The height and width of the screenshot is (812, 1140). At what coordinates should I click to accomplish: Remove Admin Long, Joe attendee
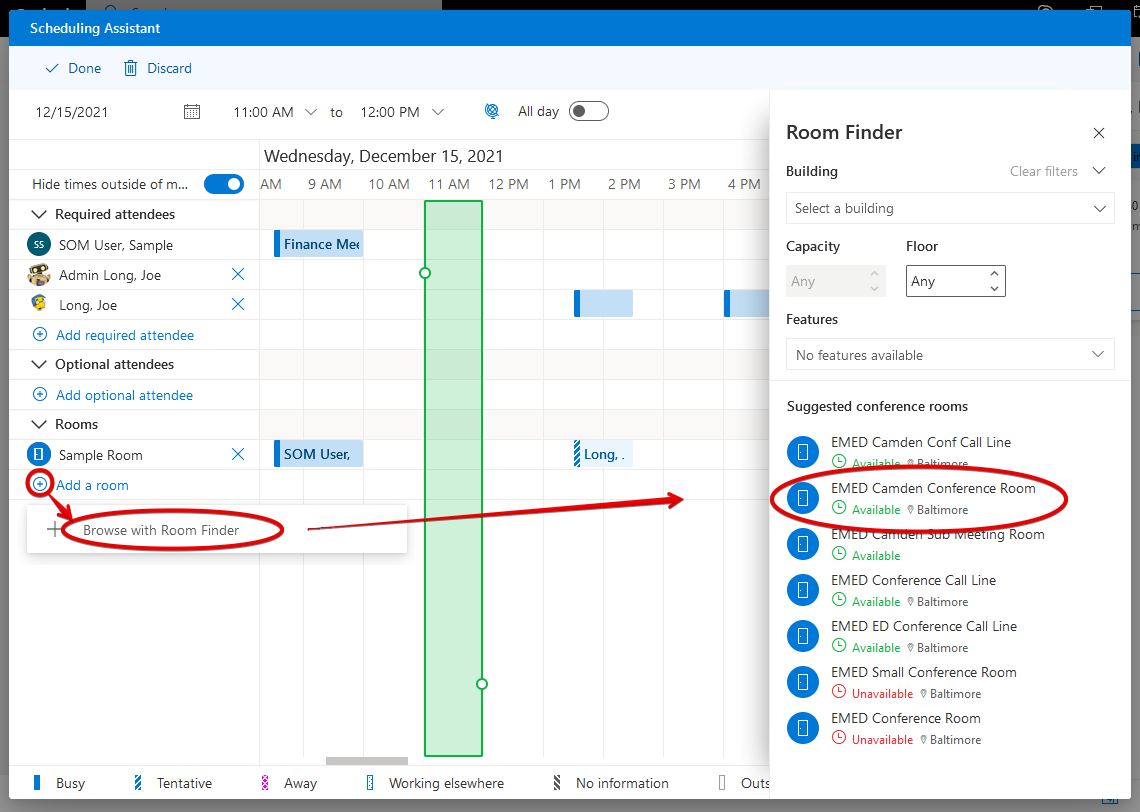238,275
